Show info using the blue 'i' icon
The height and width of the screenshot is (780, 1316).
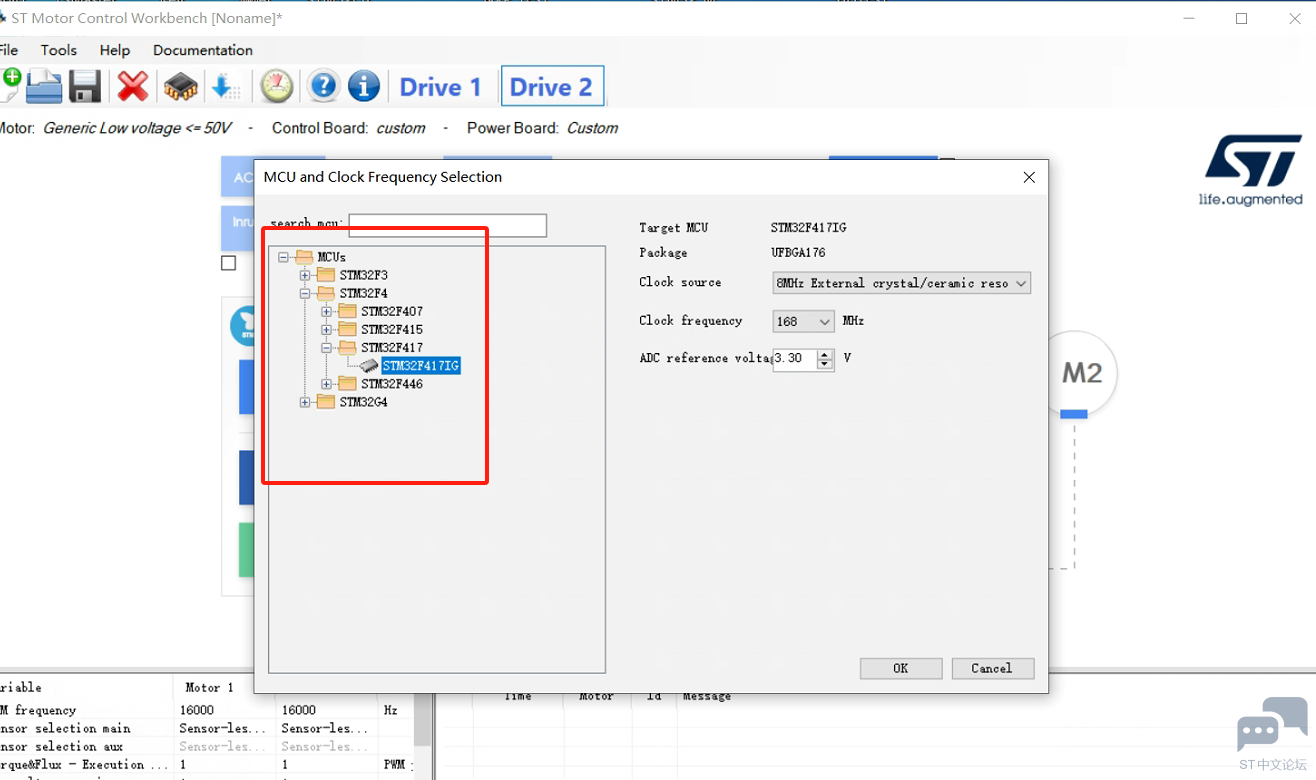pyautogui.click(x=364, y=86)
